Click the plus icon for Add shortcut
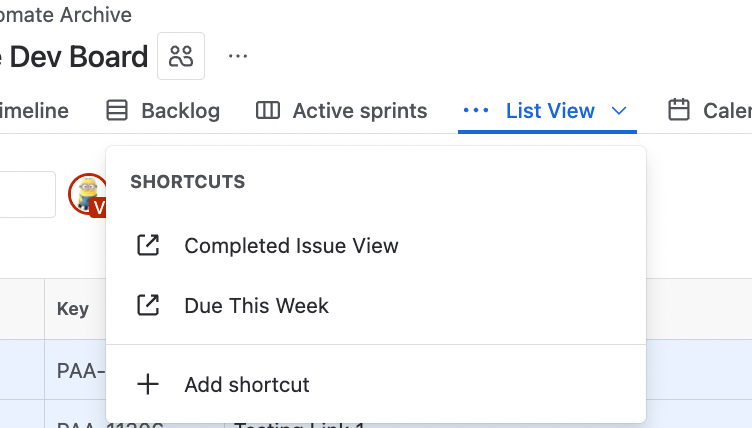 tap(148, 384)
